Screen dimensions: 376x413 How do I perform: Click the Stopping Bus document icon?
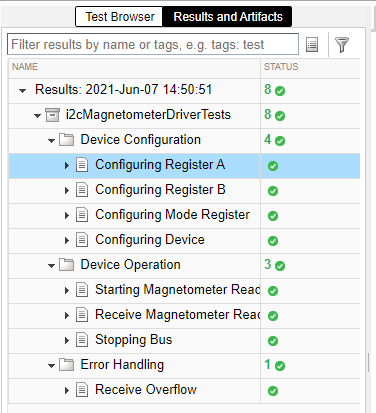point(82,340)
